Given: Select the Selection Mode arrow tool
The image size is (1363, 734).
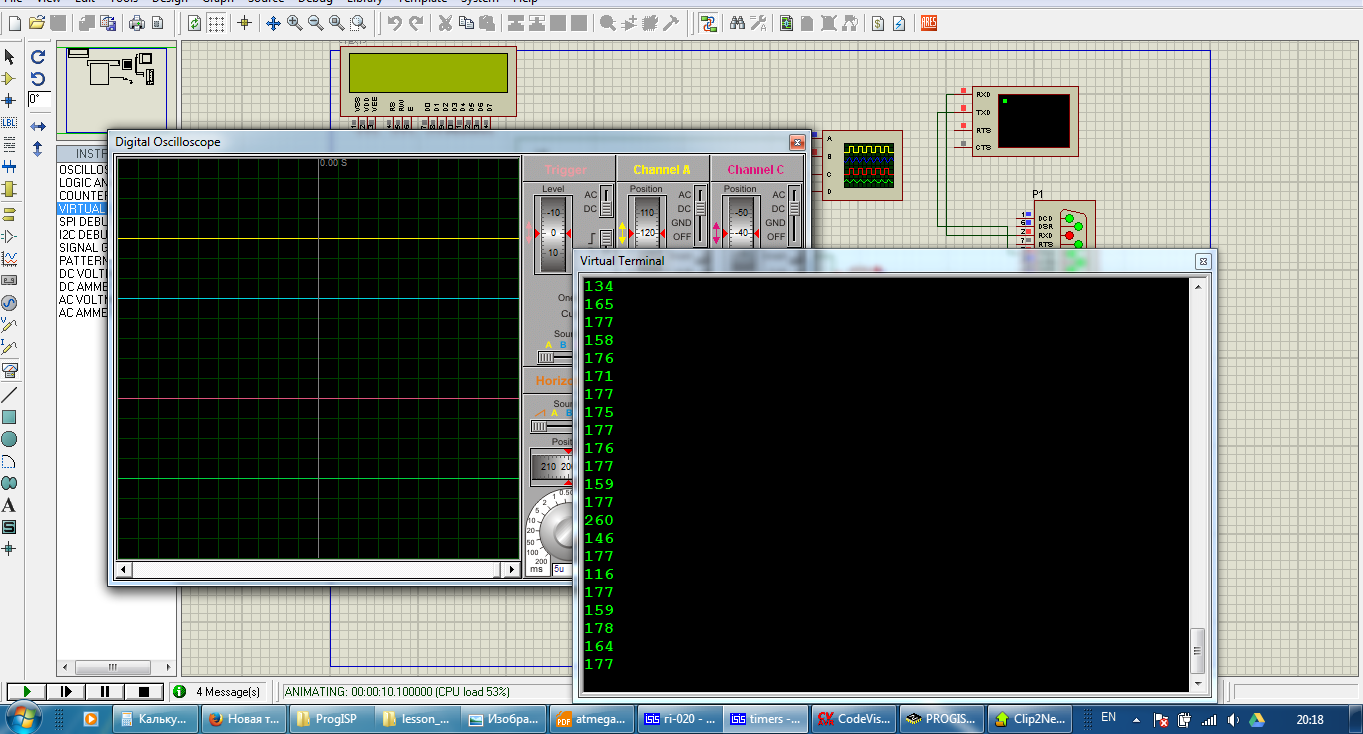Looking at the screenshot, I should 10,57.
